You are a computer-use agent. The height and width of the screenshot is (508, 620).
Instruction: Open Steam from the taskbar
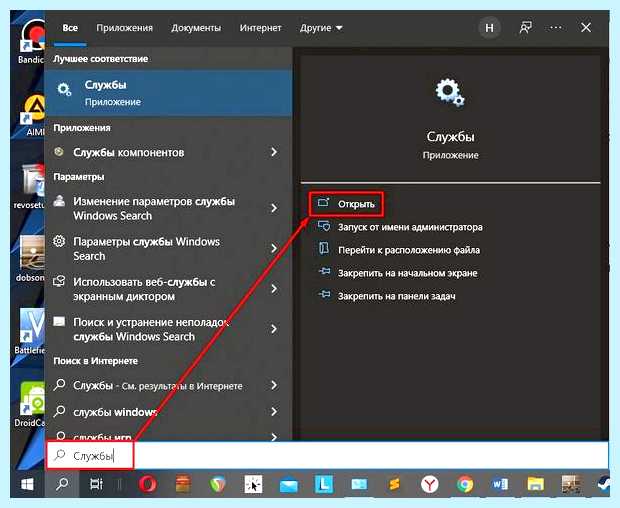click(x=603, y=484)
